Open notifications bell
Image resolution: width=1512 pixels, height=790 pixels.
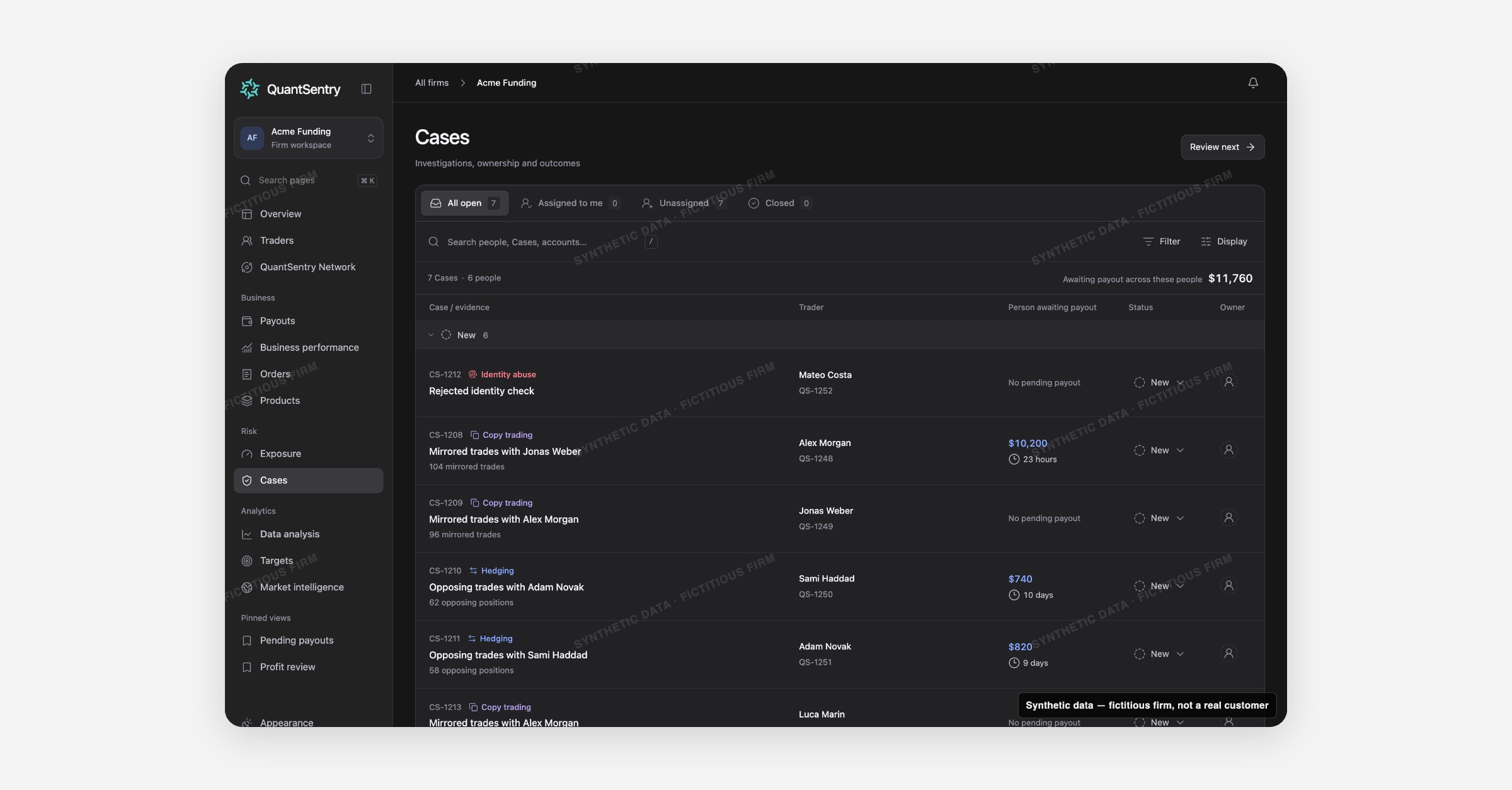[1253, 83]
